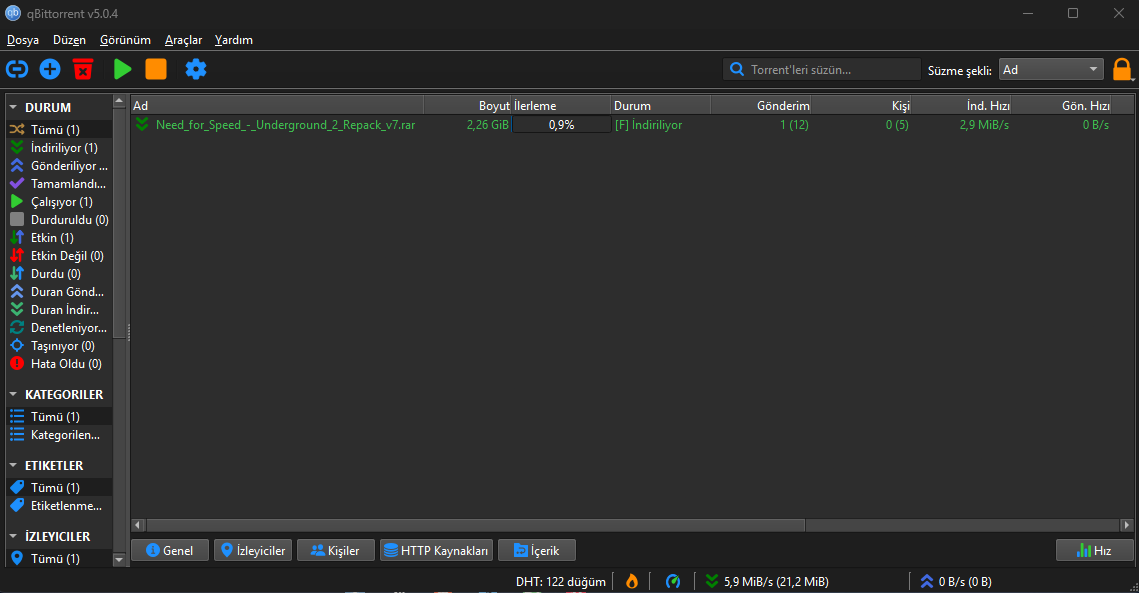Select the Need_for_Speed Underground 2 torrent row

632,125
